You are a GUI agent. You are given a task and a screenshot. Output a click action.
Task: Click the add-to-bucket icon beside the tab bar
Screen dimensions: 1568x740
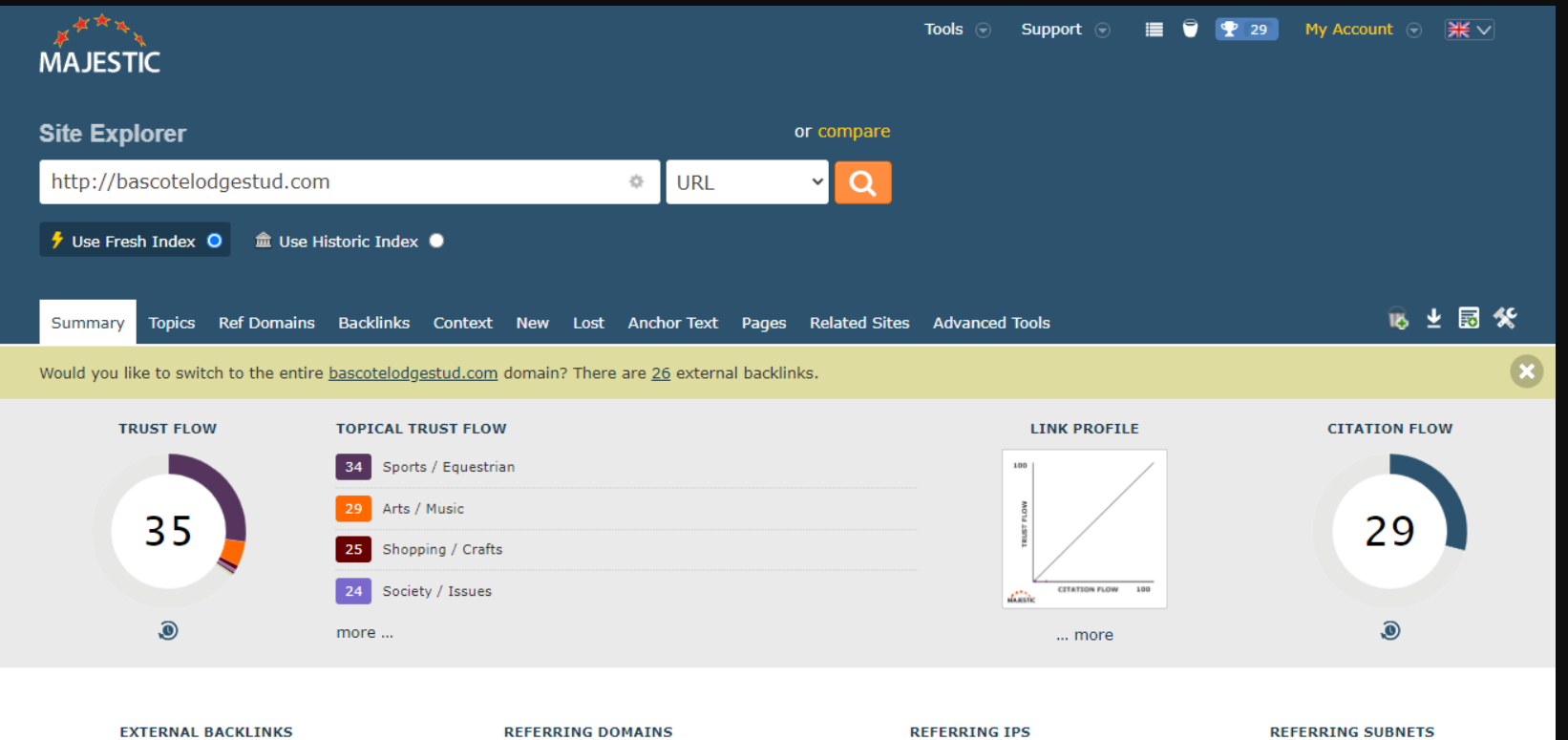pyautogui.click(x=1398, y=319)
